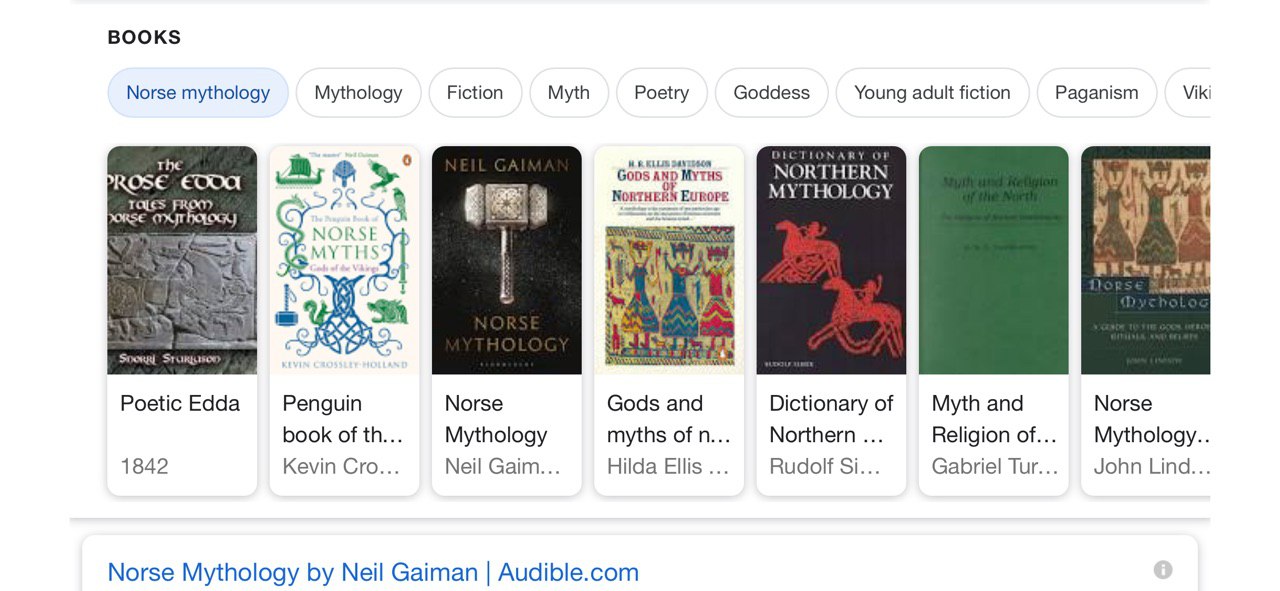Click the Kevin Crossley-Holland book title
Image resolution: width=1280 pixels, height=591 pixels.
pyautogui.click(x=342, y=419)
